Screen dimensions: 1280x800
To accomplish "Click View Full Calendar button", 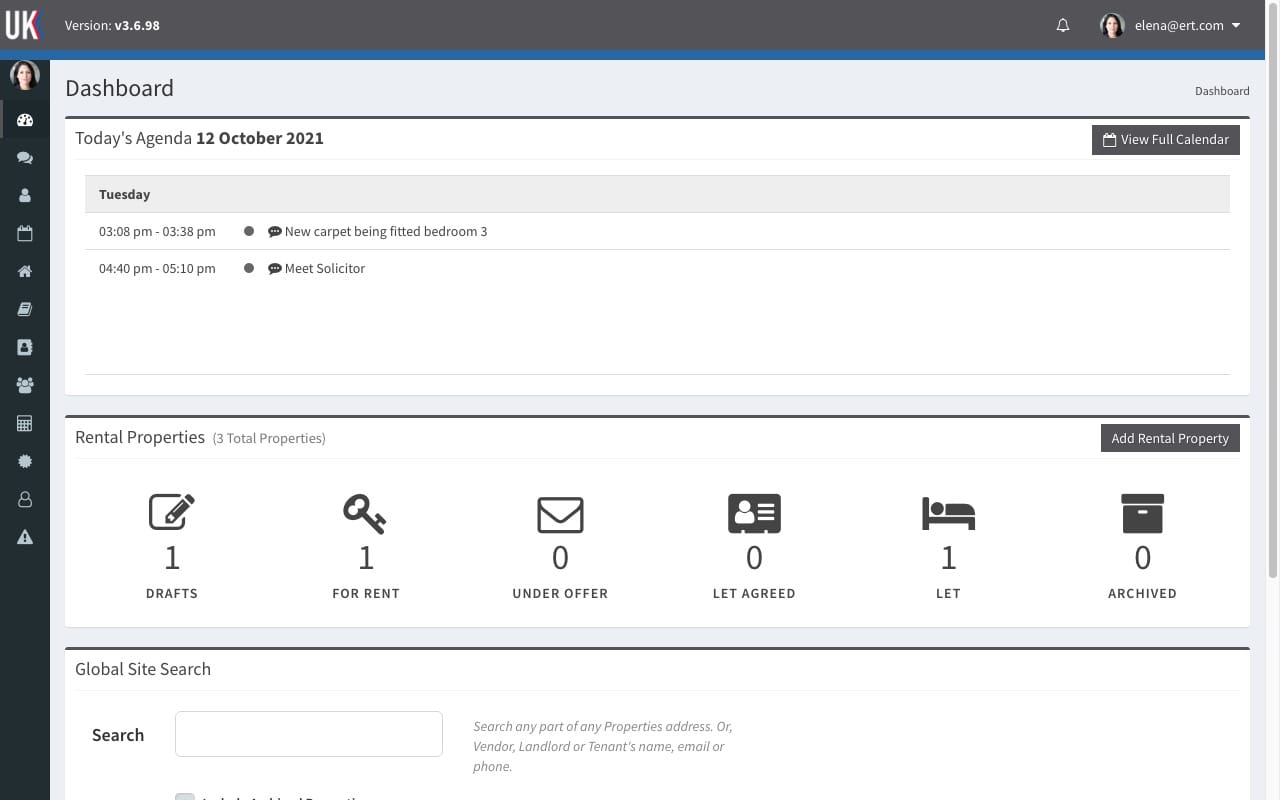I will pos(1165,140).
